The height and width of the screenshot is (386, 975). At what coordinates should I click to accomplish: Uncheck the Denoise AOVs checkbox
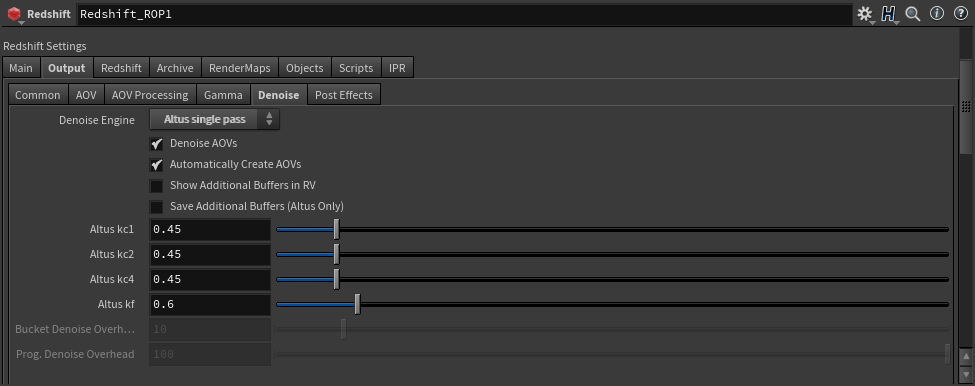point(157,144)
